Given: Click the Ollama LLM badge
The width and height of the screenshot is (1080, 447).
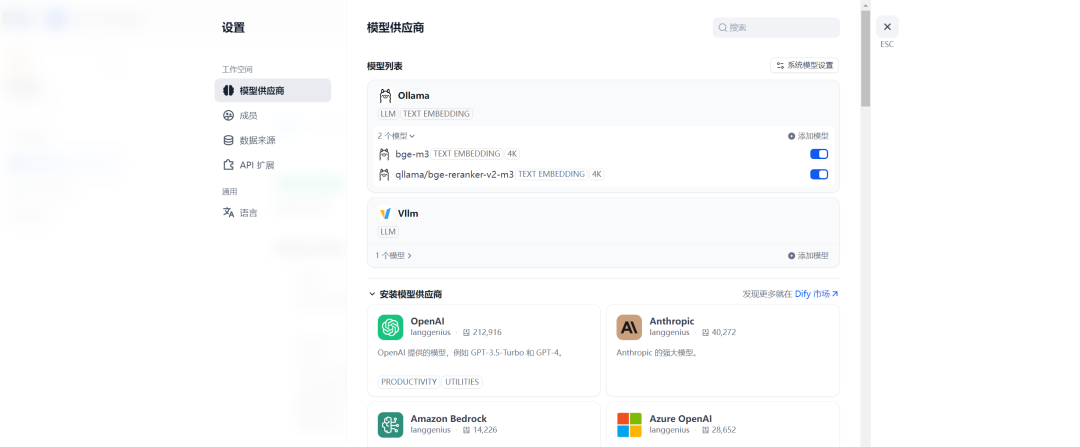Looking at the screenshot, I should pyautogui.click(x=388, y=114).
